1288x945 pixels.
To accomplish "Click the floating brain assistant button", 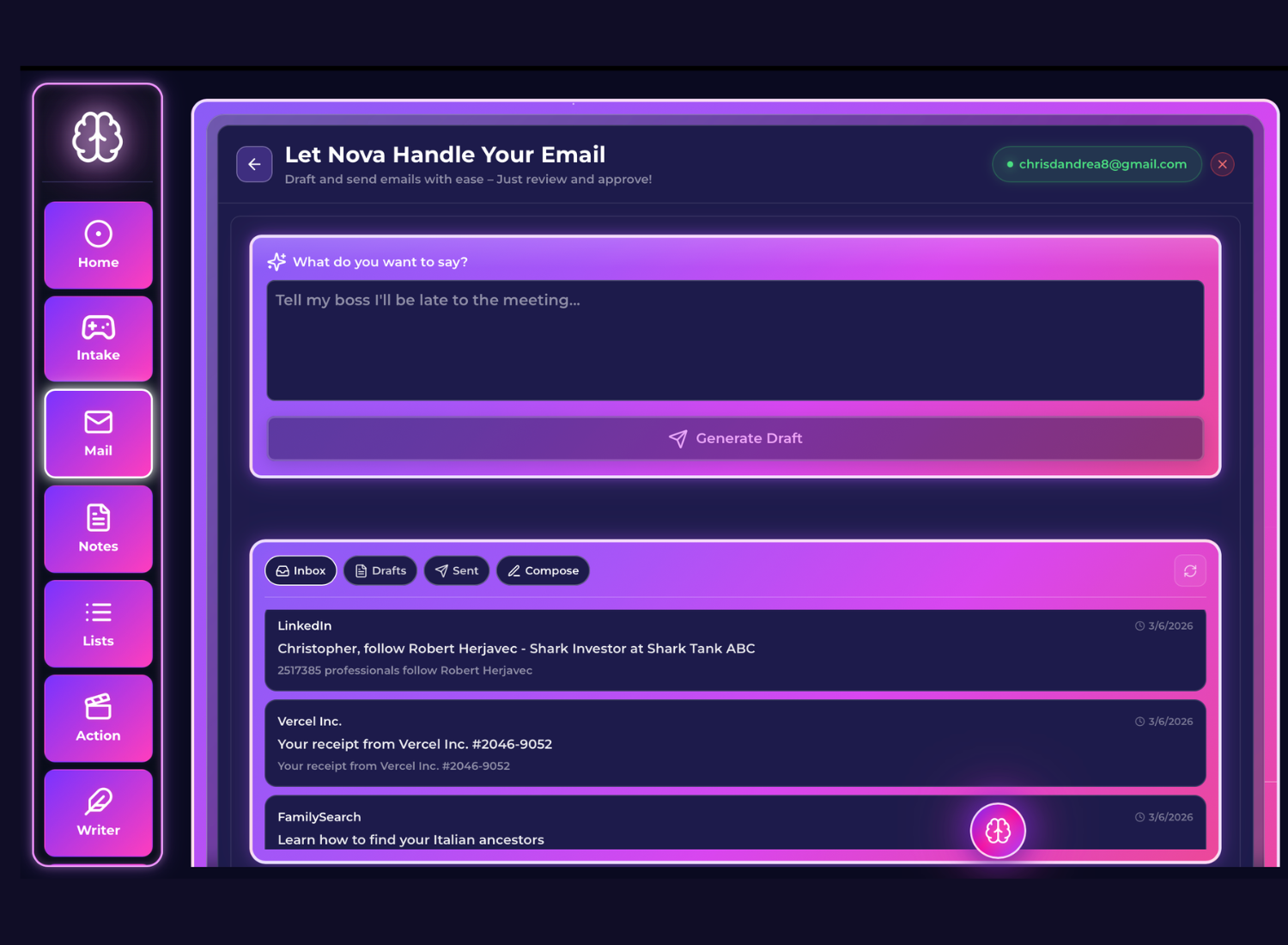I will click(x=998, y=831).
